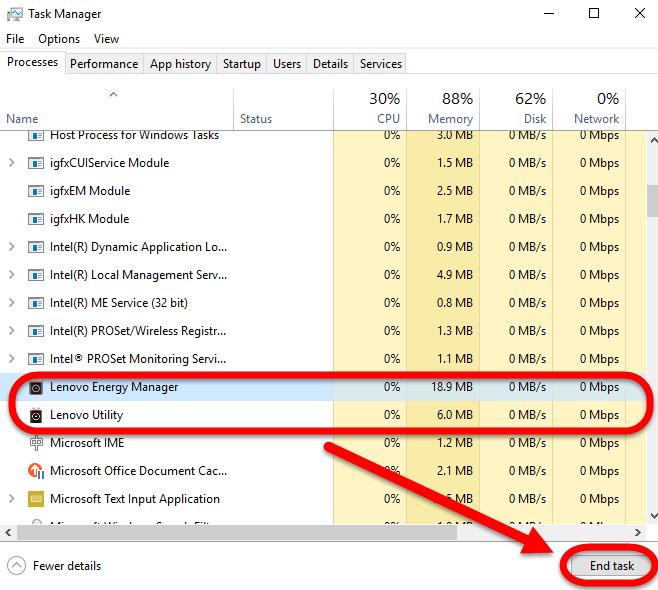Click the vertical scrollbar thumb
Screen dimensions: 658x590
(653, 201)
